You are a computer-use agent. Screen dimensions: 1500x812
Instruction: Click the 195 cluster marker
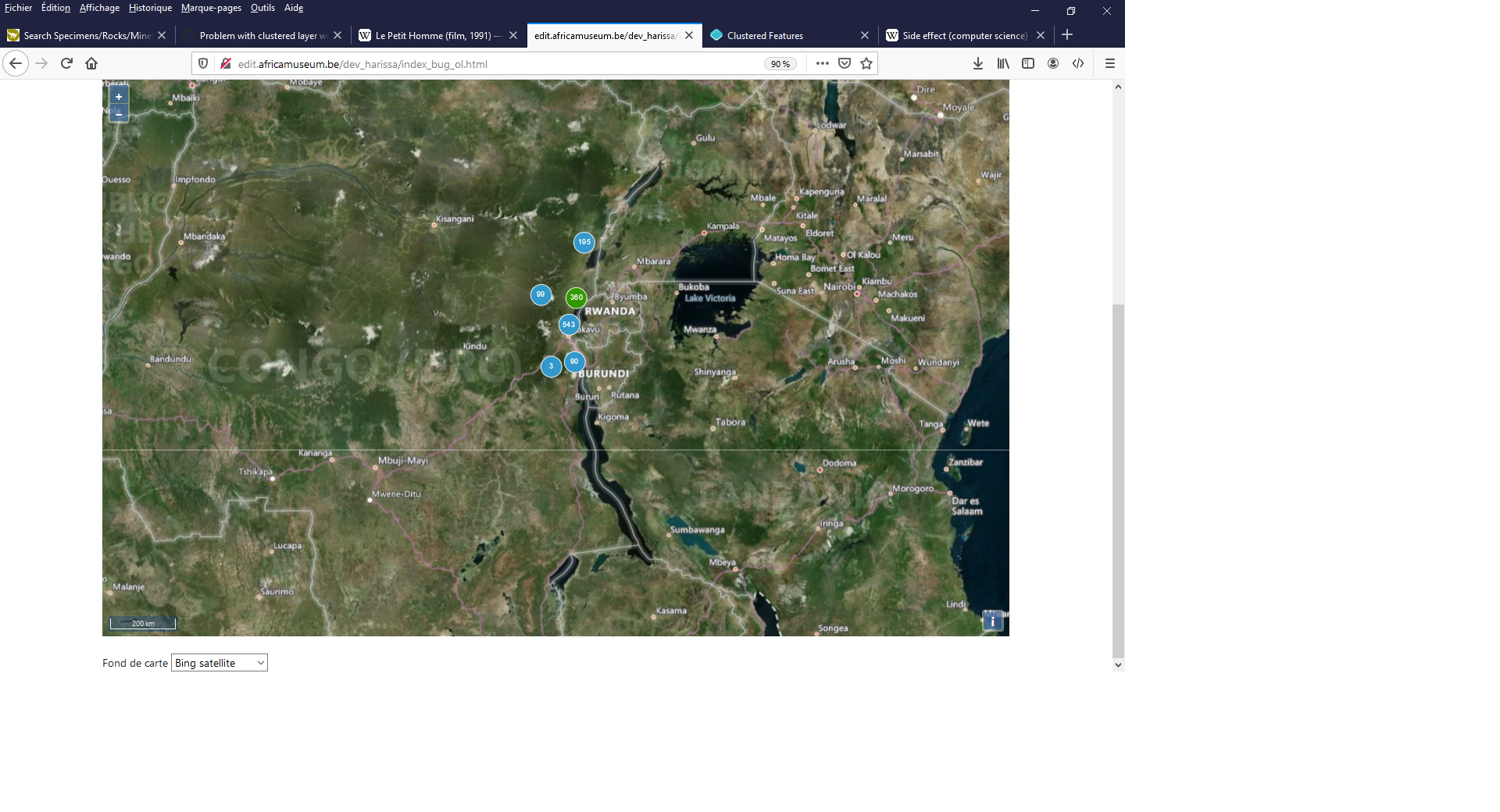[x=584, y=242]
